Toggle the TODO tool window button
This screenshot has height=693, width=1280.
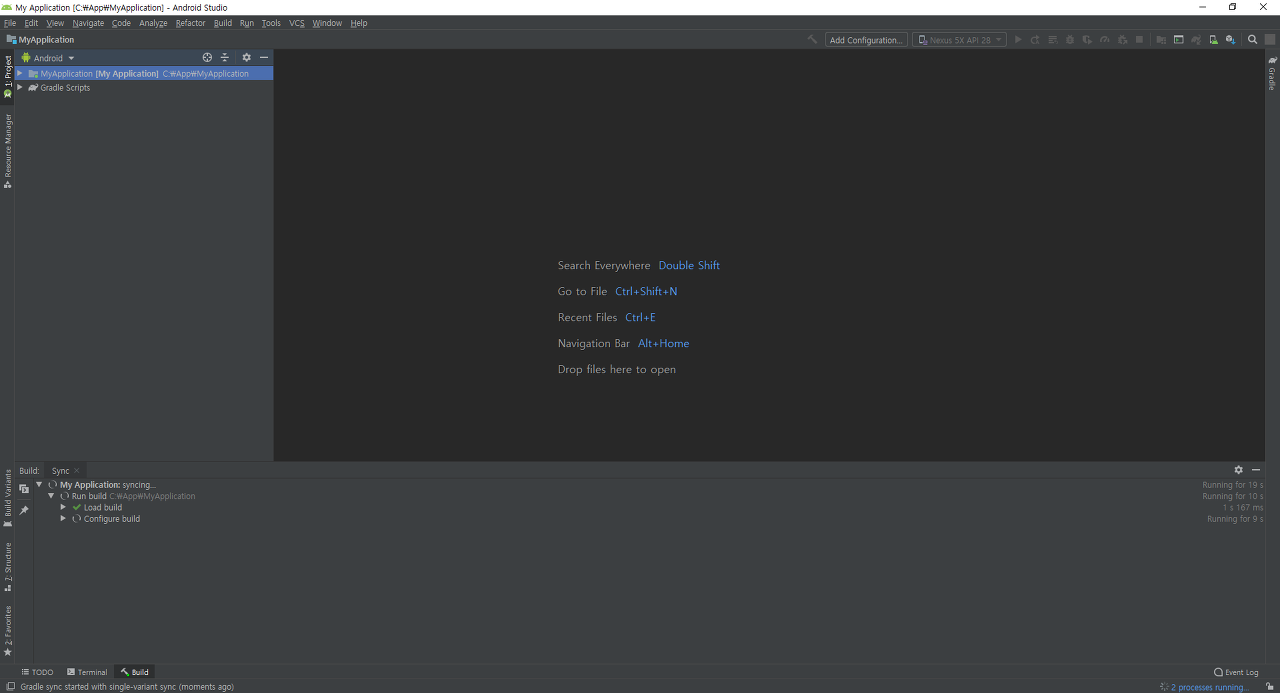tap(37, 672)
